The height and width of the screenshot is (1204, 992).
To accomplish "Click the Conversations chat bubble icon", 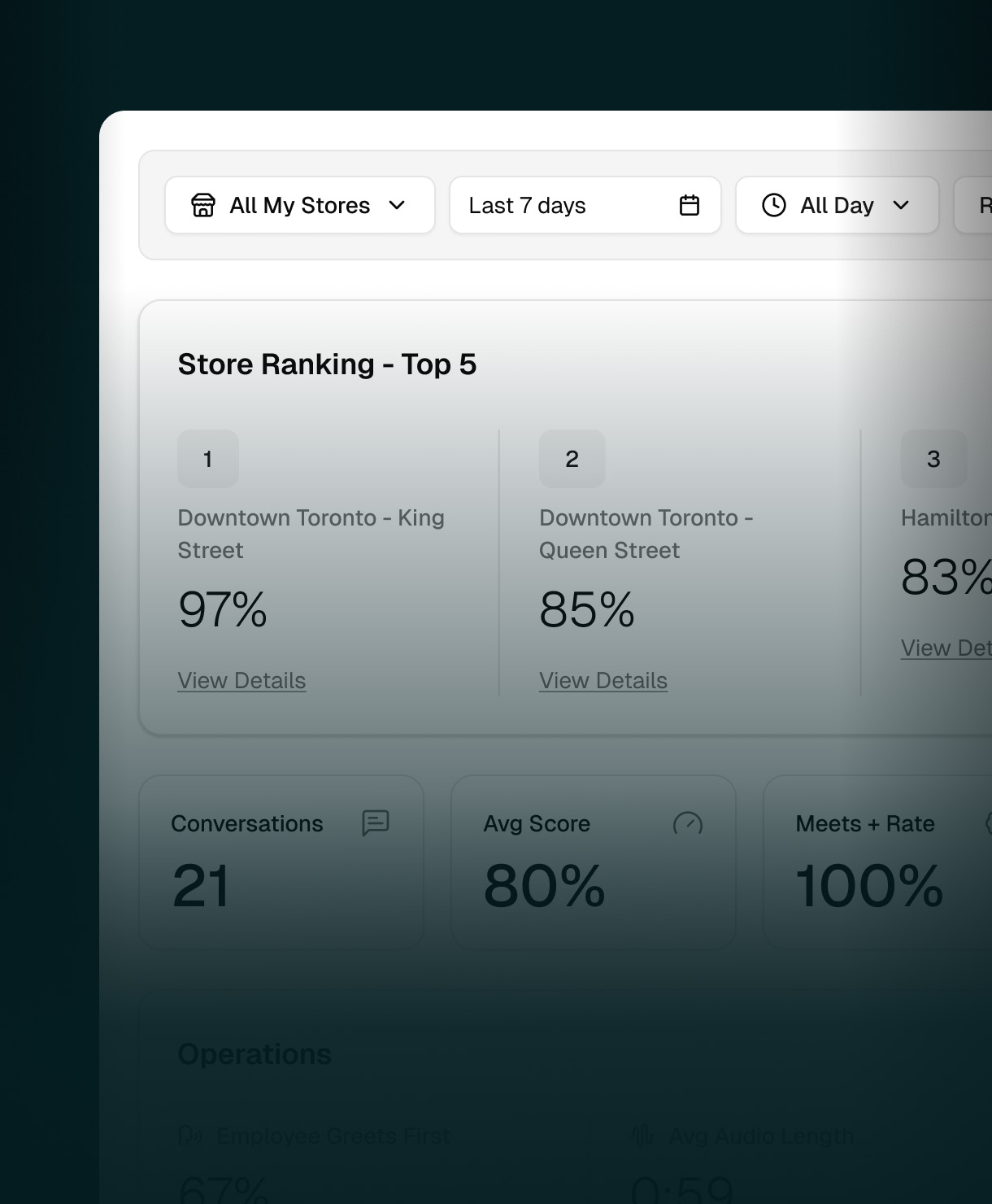I will 376,823.
